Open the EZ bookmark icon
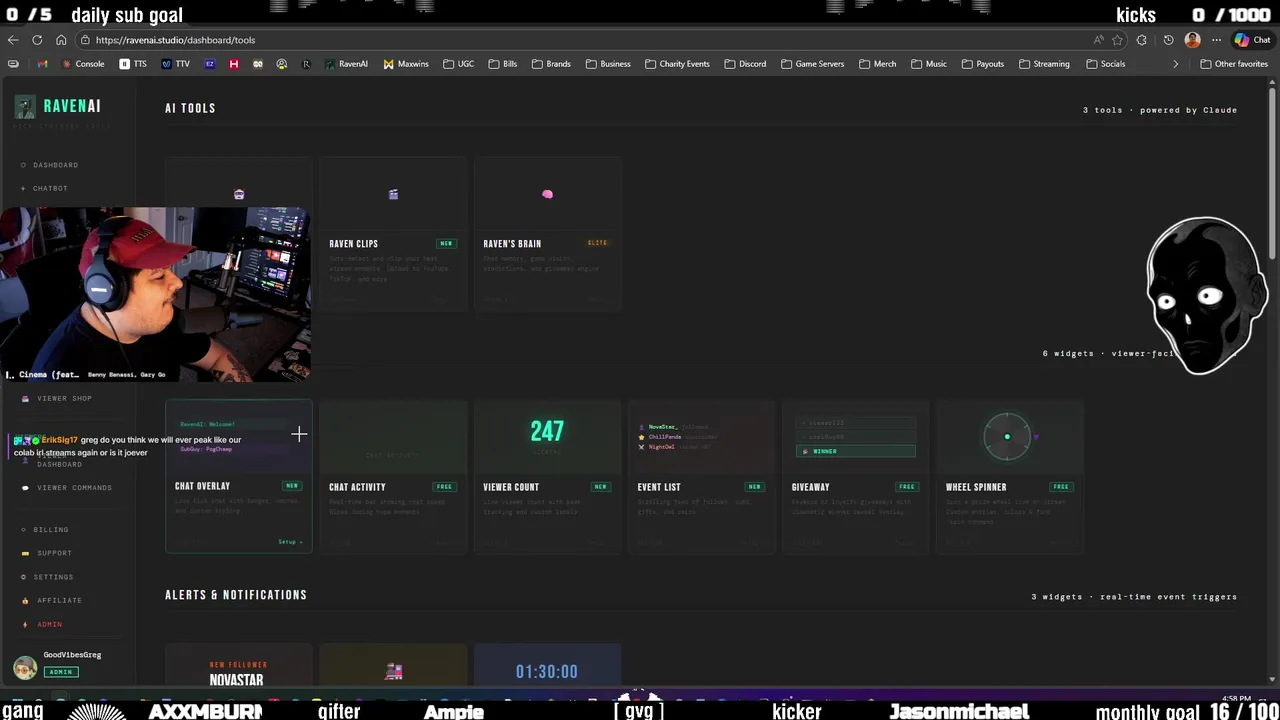The height and width of the screenshot is (720, 1280). pos(209,64)
